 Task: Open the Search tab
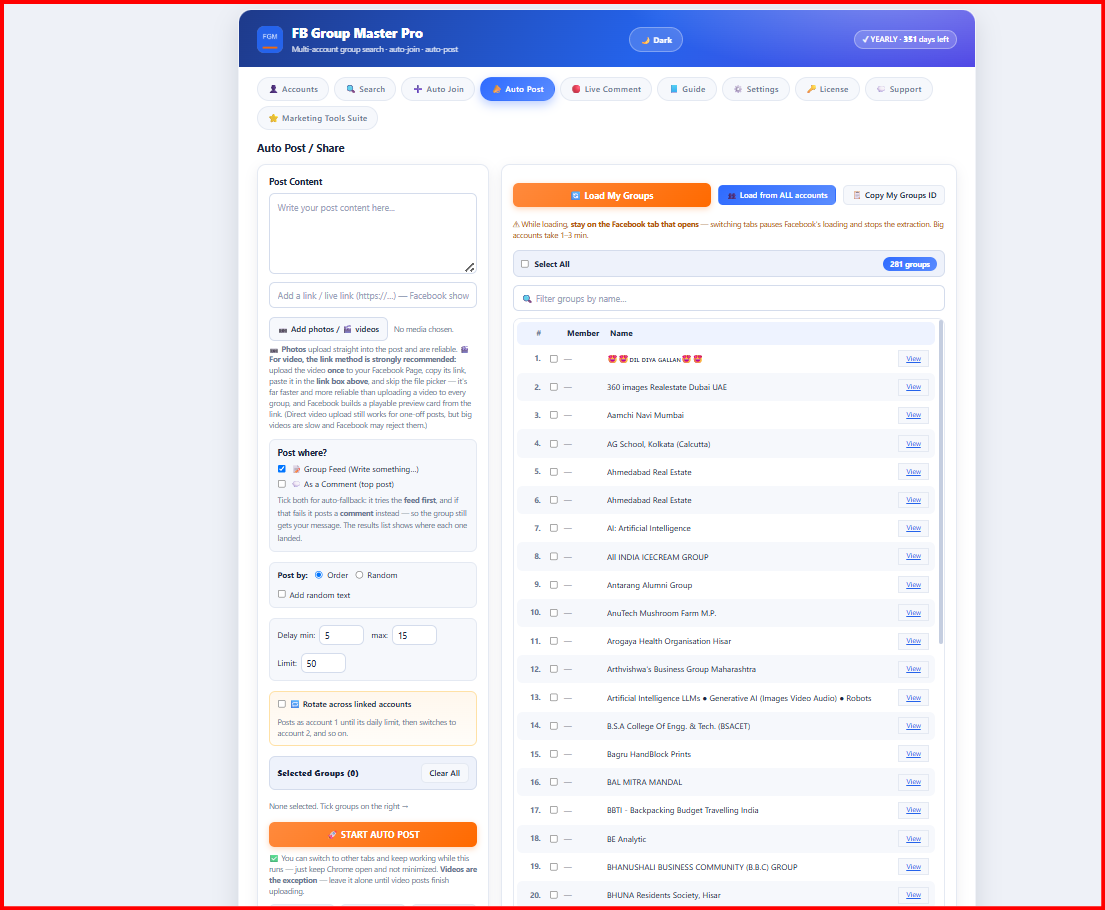click(x=365, y=90)
